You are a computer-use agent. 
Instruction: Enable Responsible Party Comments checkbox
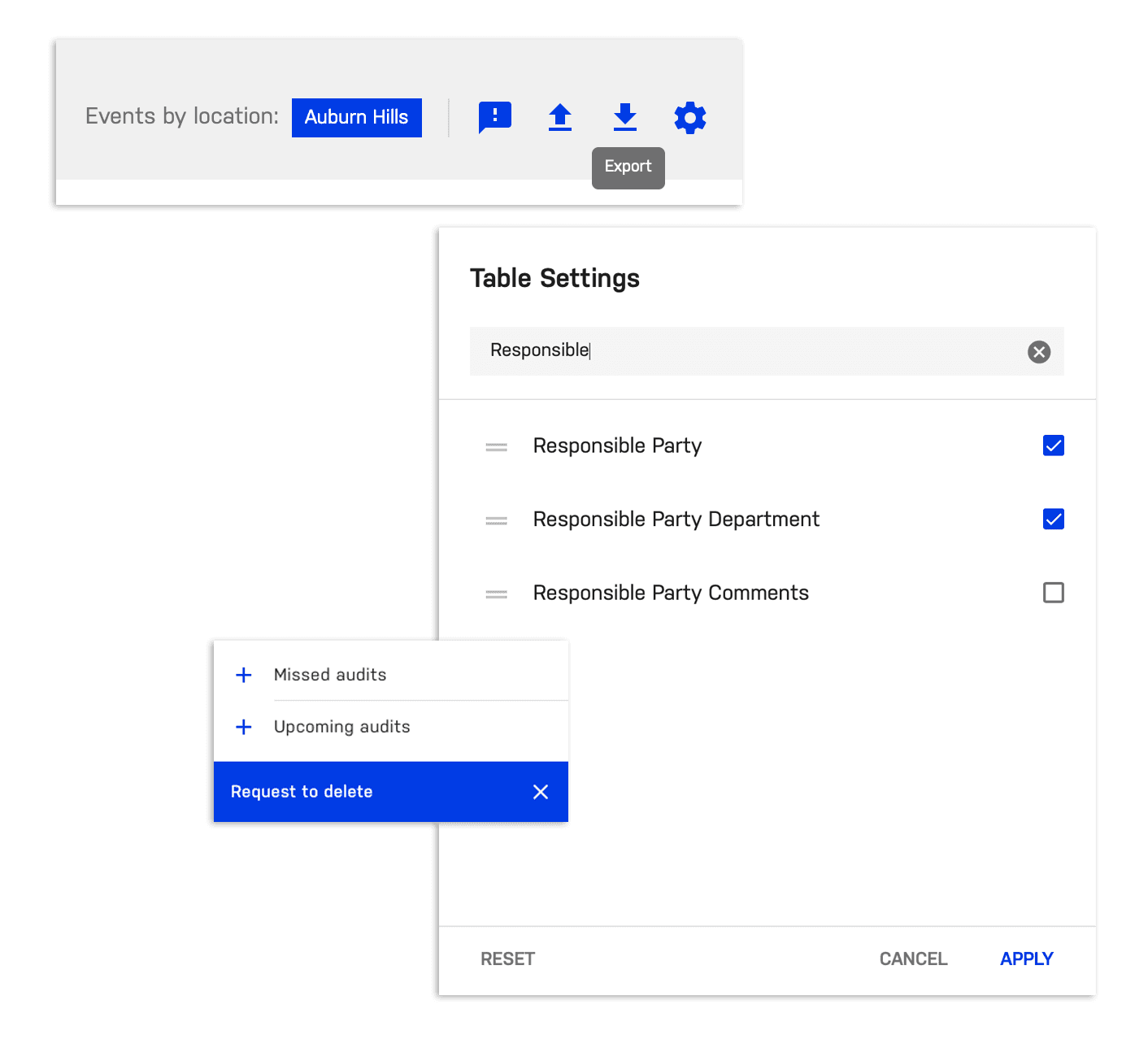pyautogui.click(x=1053, y=593)
